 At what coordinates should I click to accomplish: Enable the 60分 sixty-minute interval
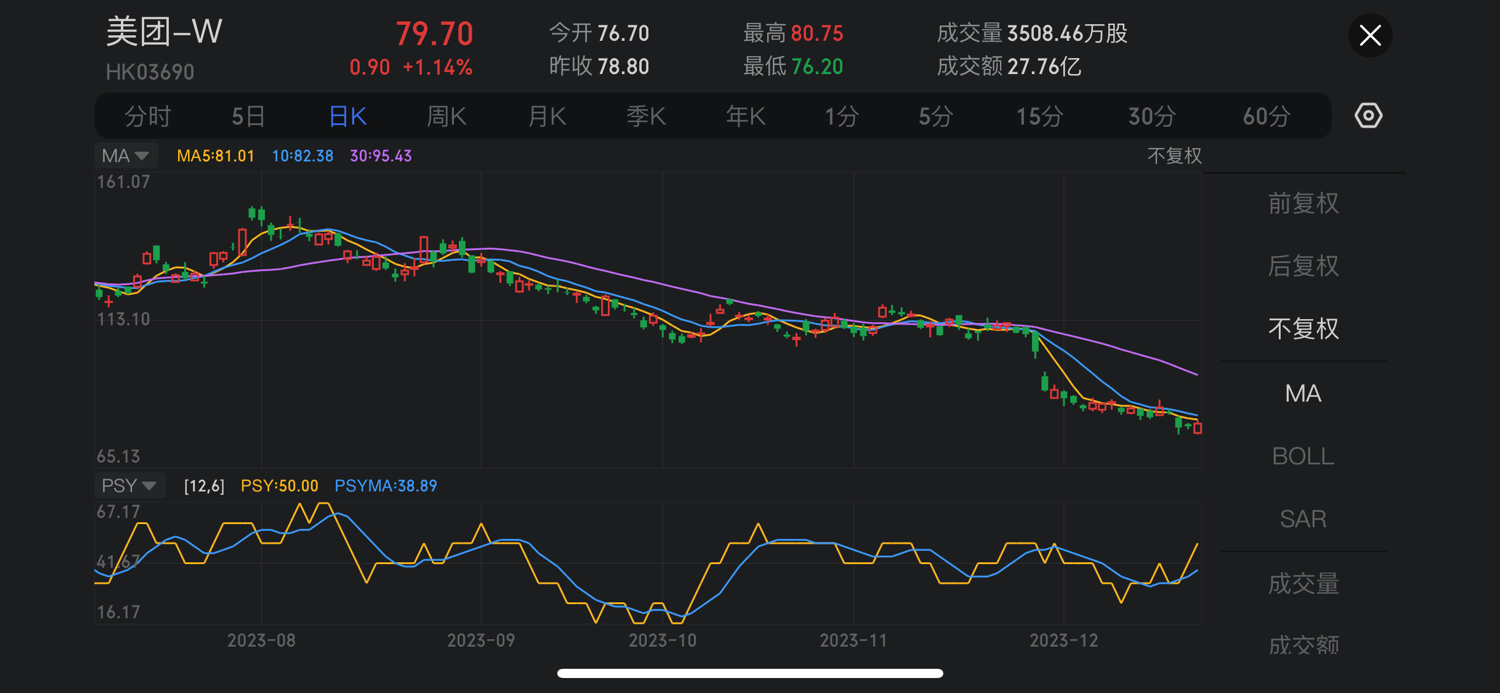pyautogui.click(x=1265, y=115)
